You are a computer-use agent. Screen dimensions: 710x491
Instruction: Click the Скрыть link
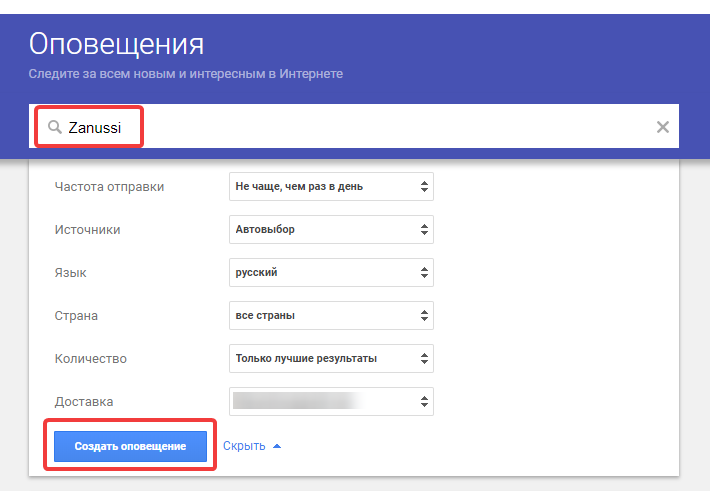(x=244, y=446)
